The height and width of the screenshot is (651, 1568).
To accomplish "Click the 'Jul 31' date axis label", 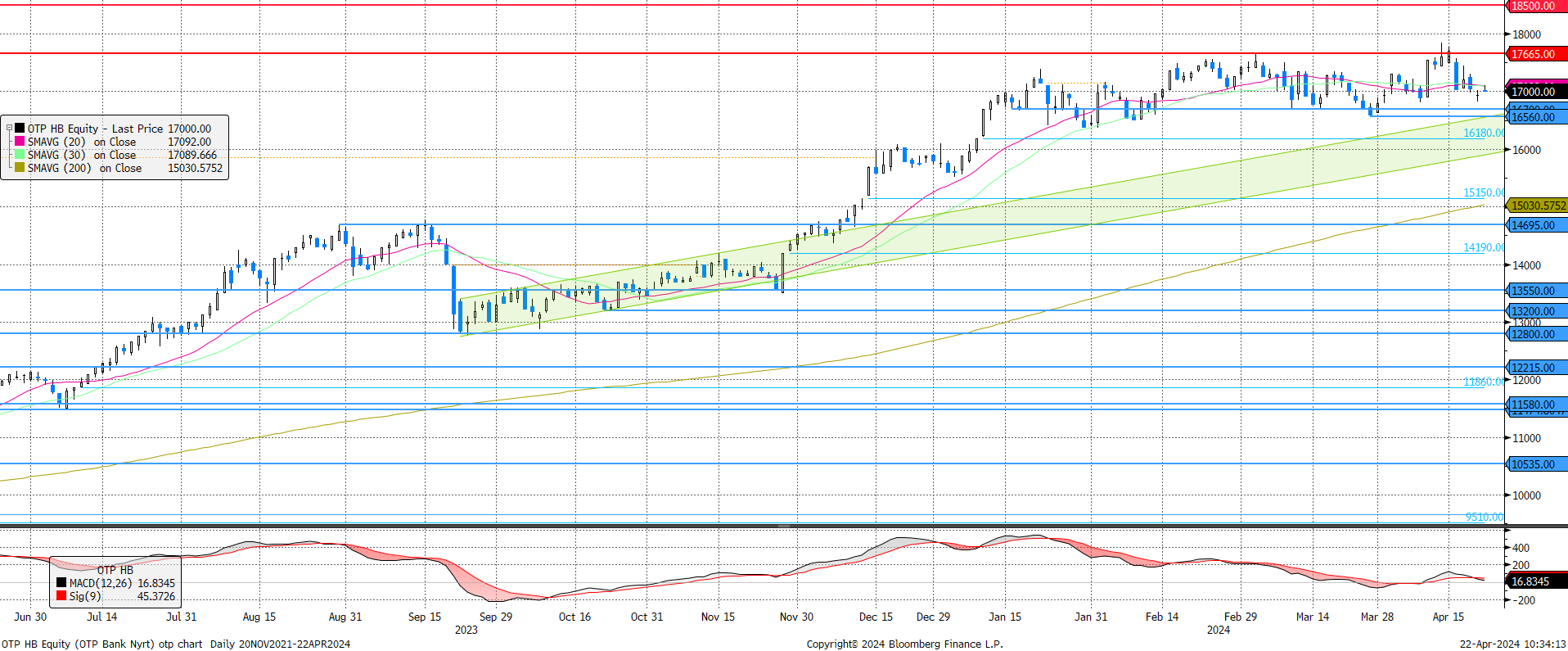I will 182,617.
